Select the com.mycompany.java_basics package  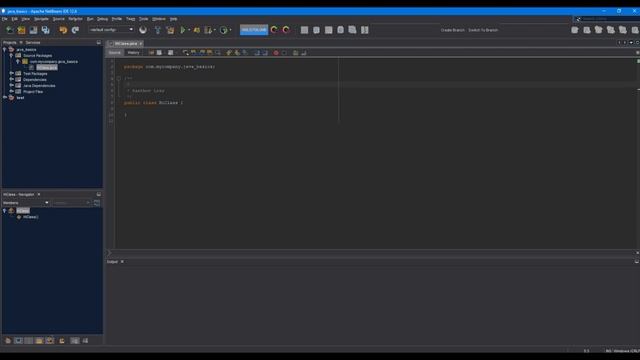pos(53,62)
